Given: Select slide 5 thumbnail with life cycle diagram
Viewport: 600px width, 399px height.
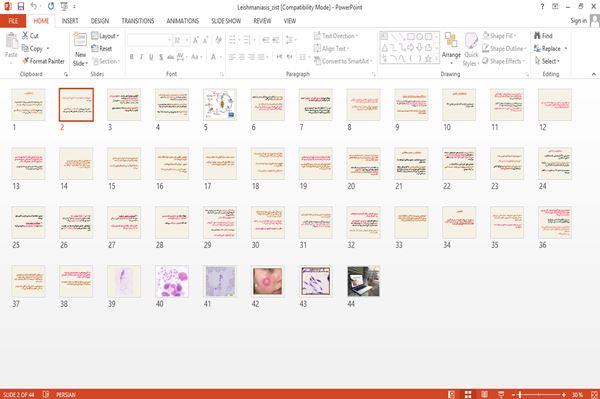Looking at the screenshot, I should [220, 104].
